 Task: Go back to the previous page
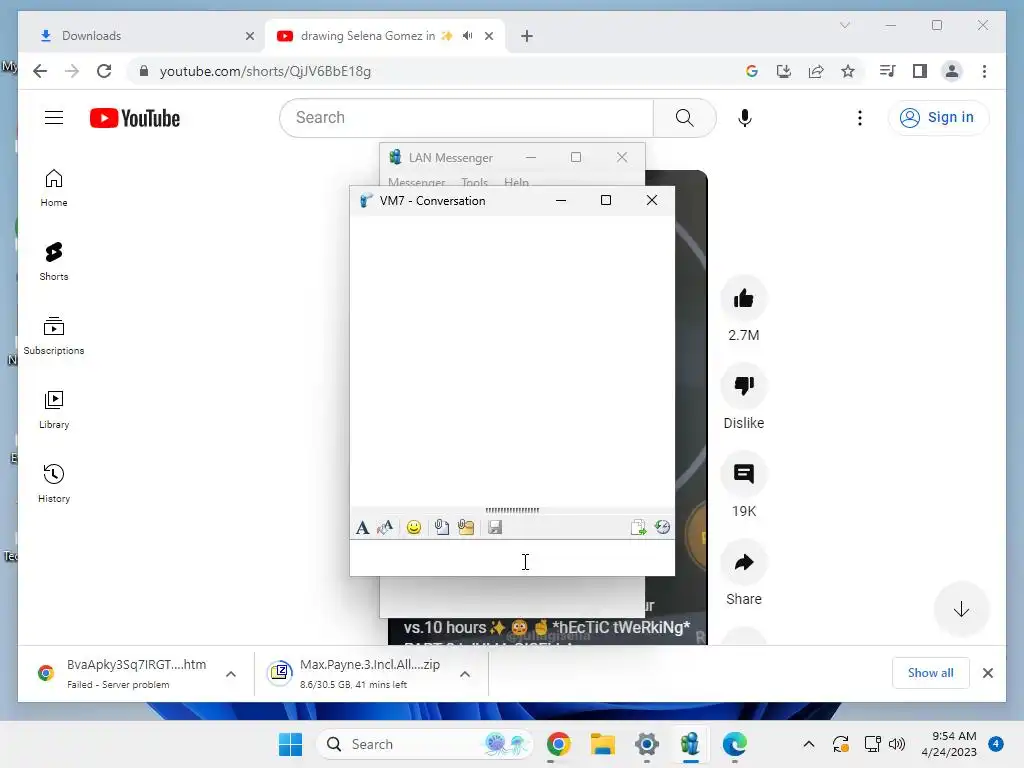tap(40, 71)
